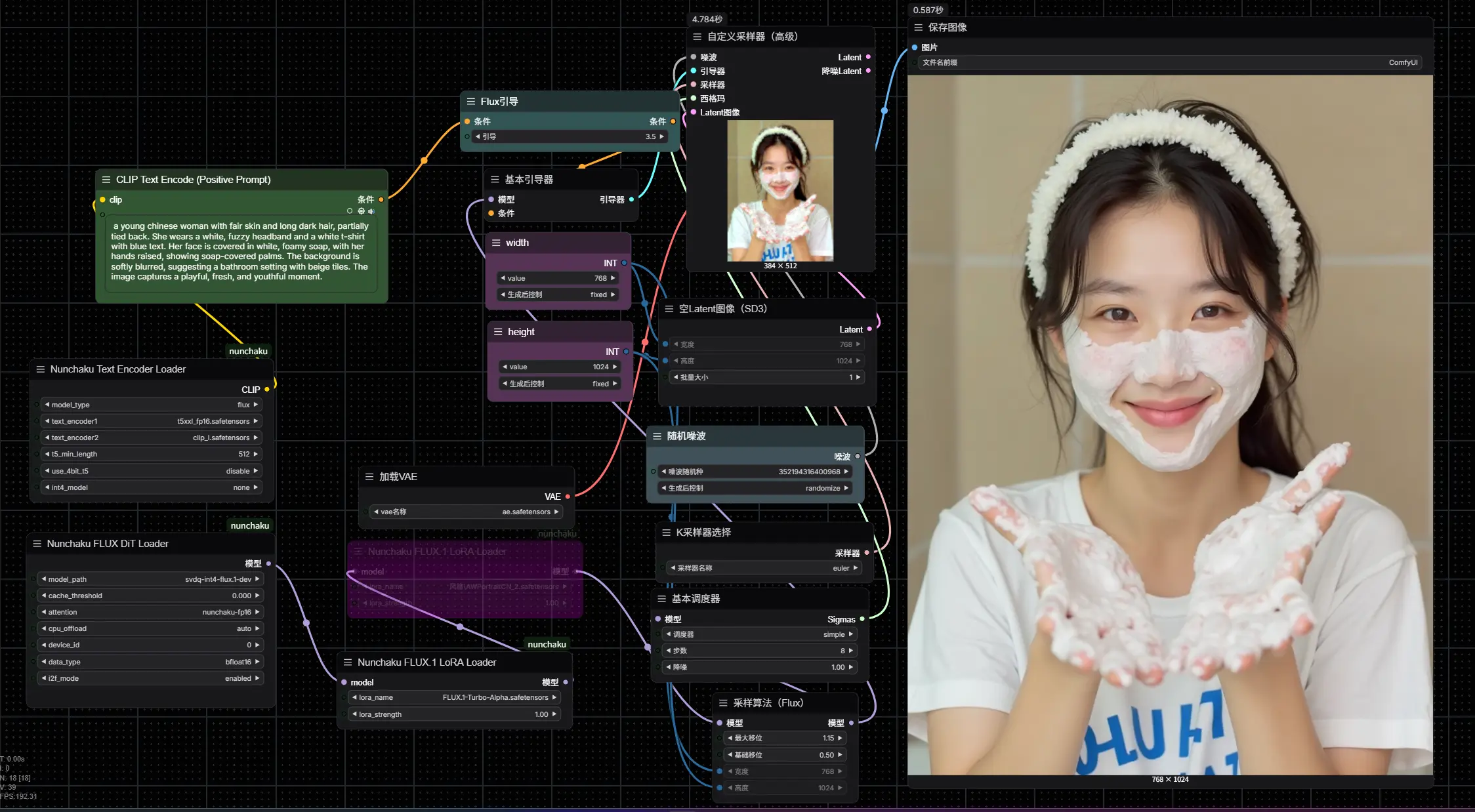Click the nunchaku badge above Text Encoder Loader
The width and height of the screenshot is (1475, 812).
[x=248, y=352]
